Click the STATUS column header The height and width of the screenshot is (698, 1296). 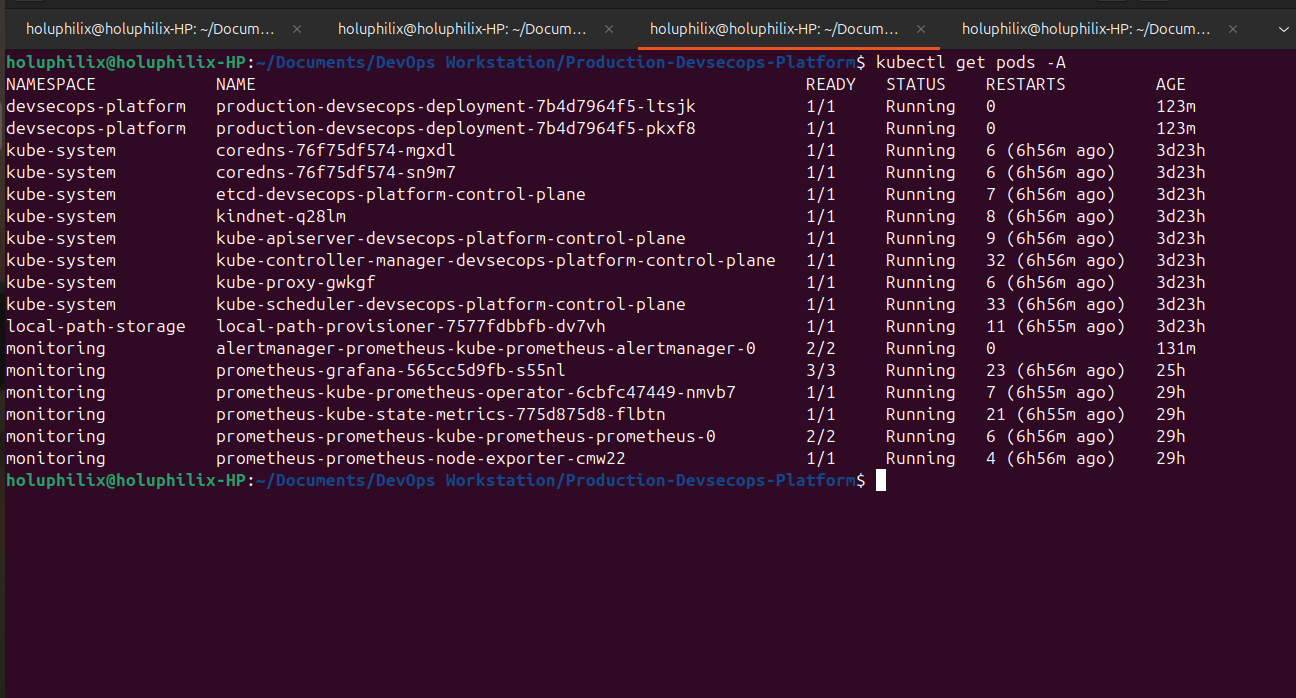[916, 84]
